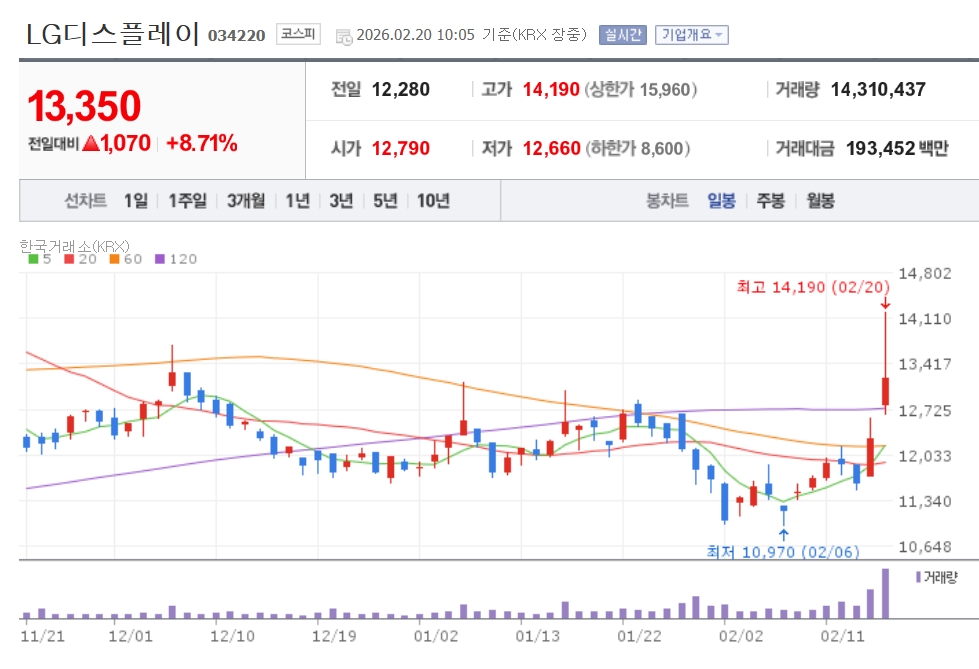The image size is (979, 669).
Task: Click the 하한가 8,600 text
Action: [637, 148]
